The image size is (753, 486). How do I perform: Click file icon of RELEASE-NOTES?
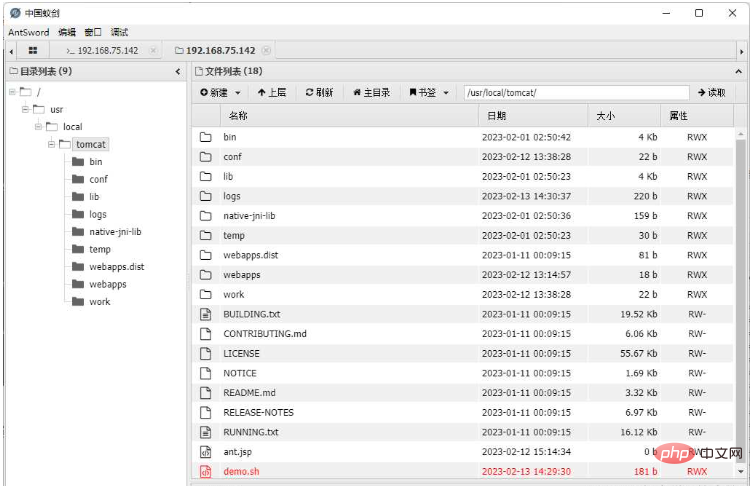click(x=206, y=413)
